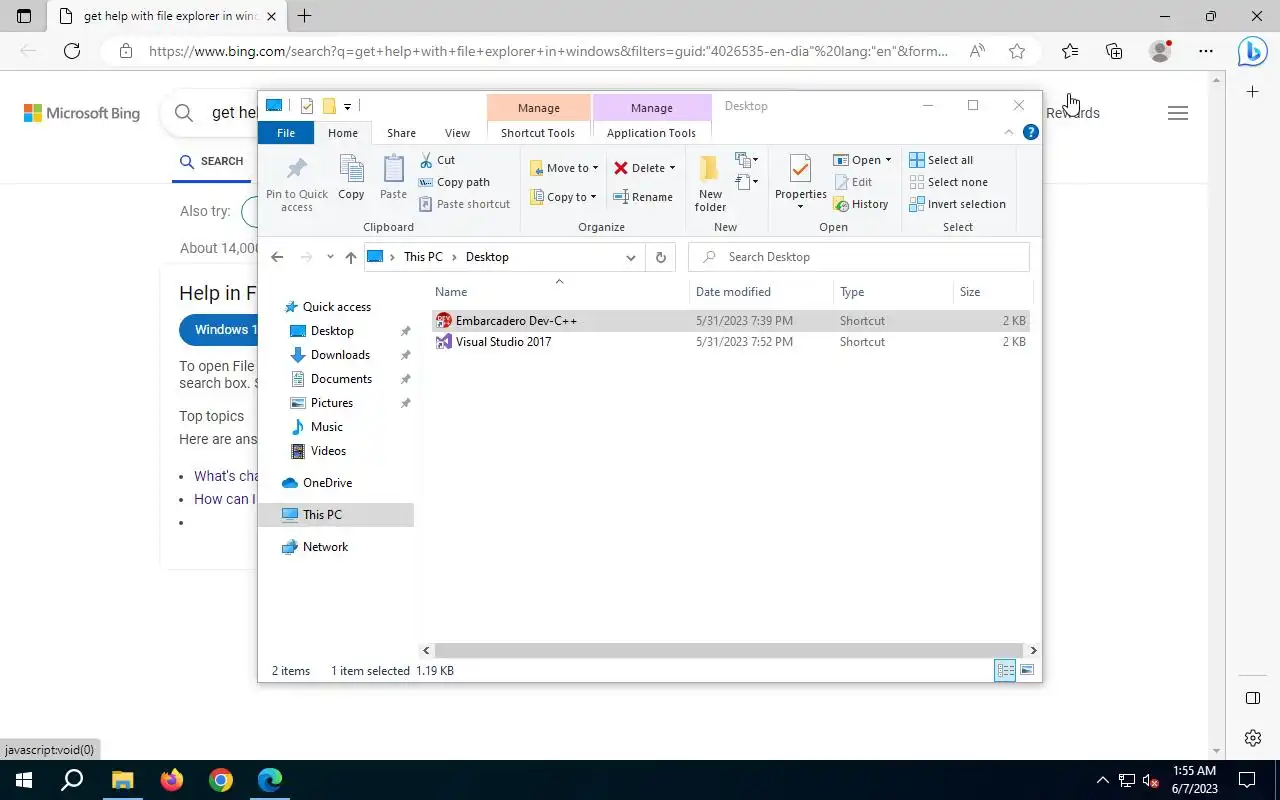Click SEARCH tab on Bing page
The image size is (1280, 800).
click(x=211, y=161)
